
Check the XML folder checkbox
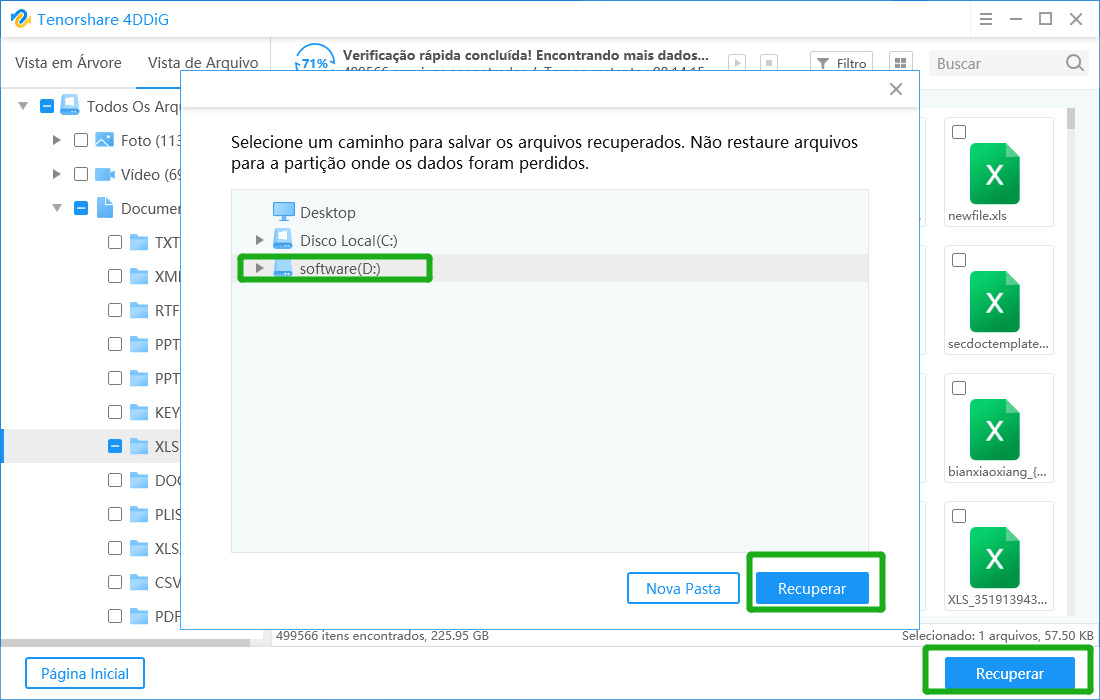(115, 276)
